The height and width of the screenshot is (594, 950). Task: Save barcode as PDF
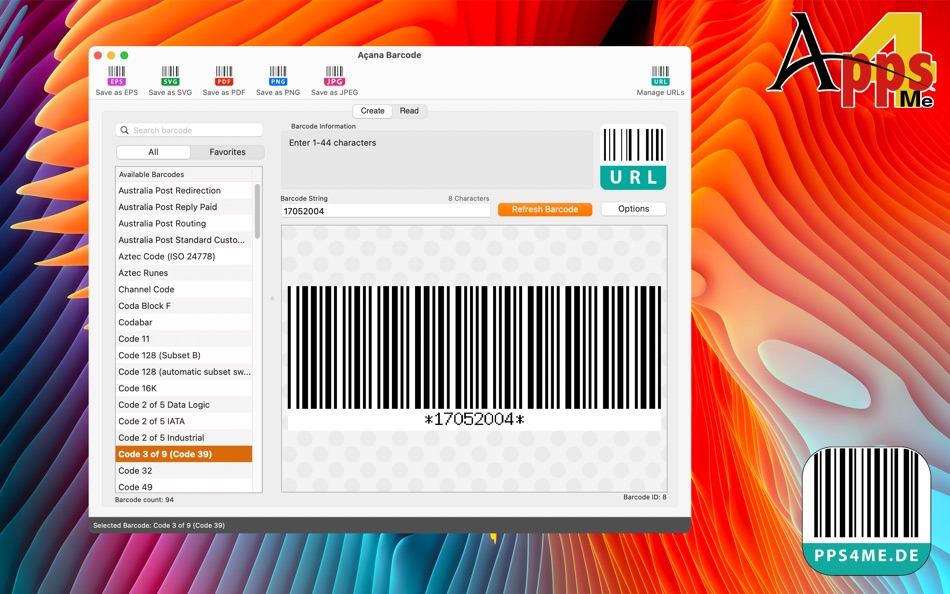[x=224, y=81]
